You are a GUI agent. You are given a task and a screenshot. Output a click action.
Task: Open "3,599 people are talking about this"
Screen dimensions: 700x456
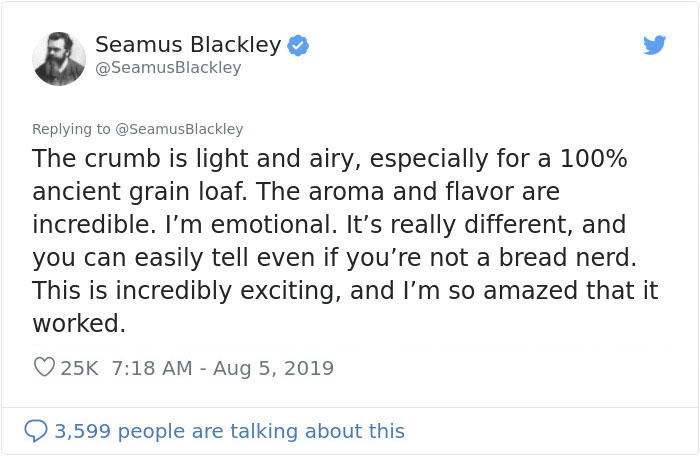pyautogui.click(x=229, y=431)
